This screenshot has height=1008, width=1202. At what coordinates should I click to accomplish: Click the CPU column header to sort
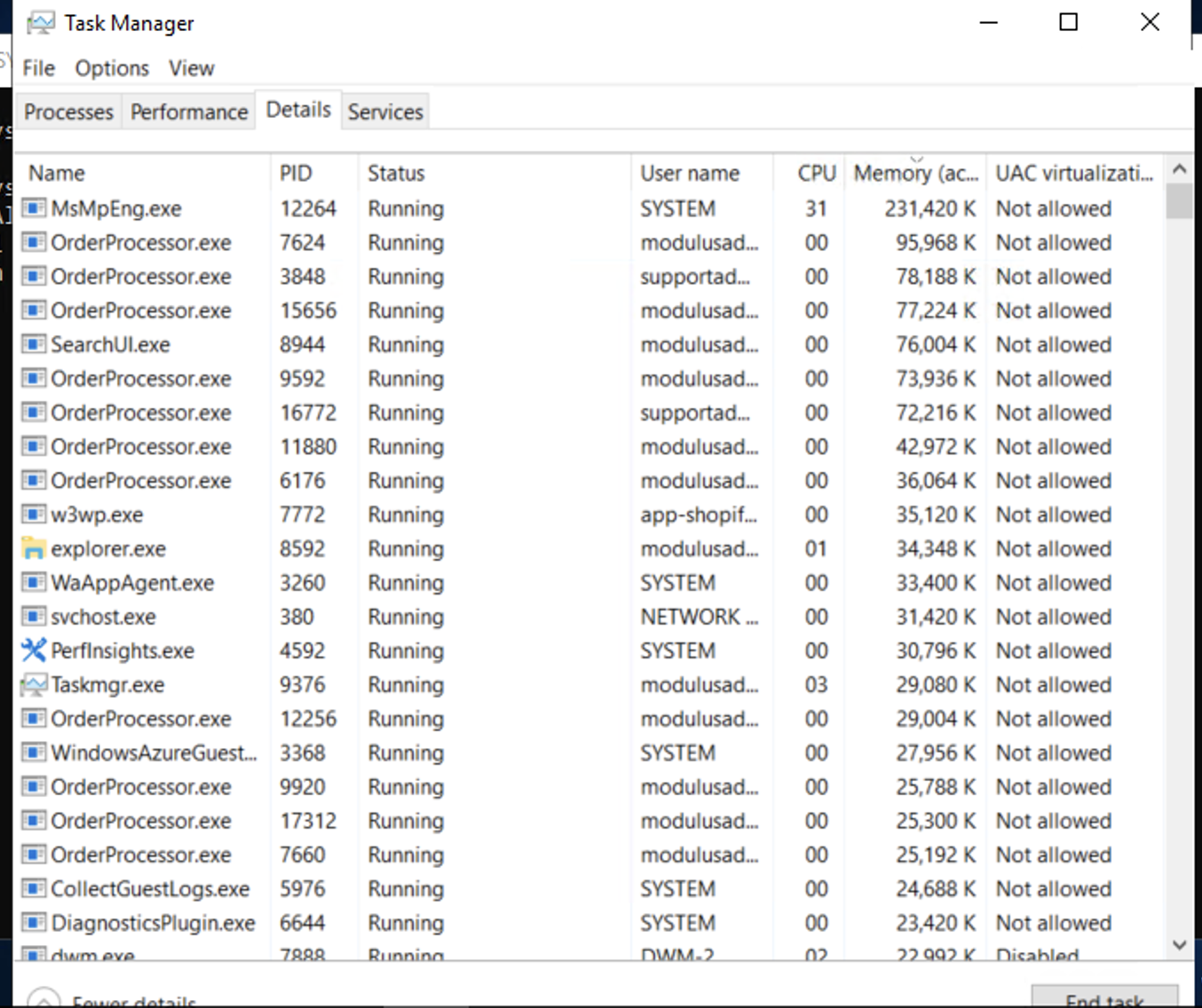815,172
